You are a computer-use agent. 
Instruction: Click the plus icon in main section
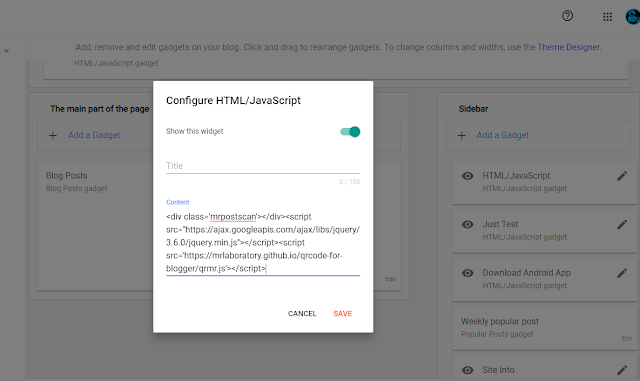53,135
